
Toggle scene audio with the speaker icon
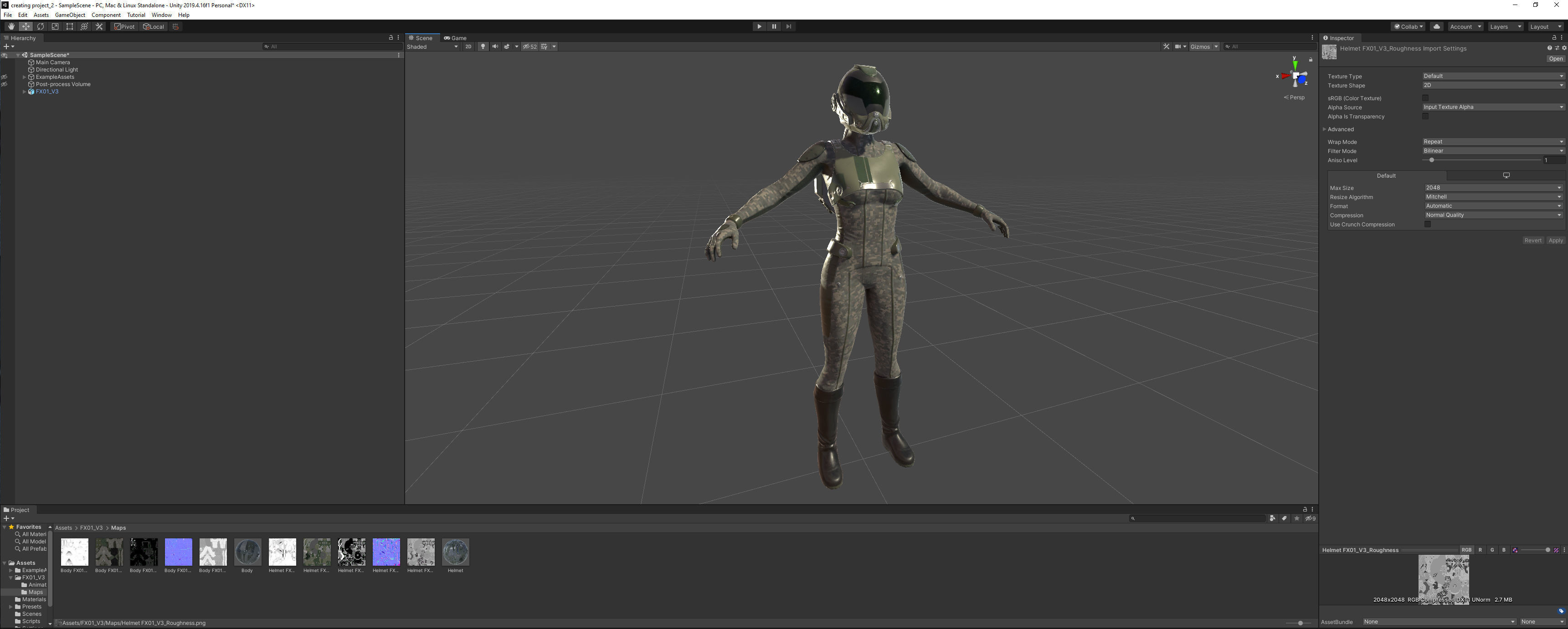[495, 47]
